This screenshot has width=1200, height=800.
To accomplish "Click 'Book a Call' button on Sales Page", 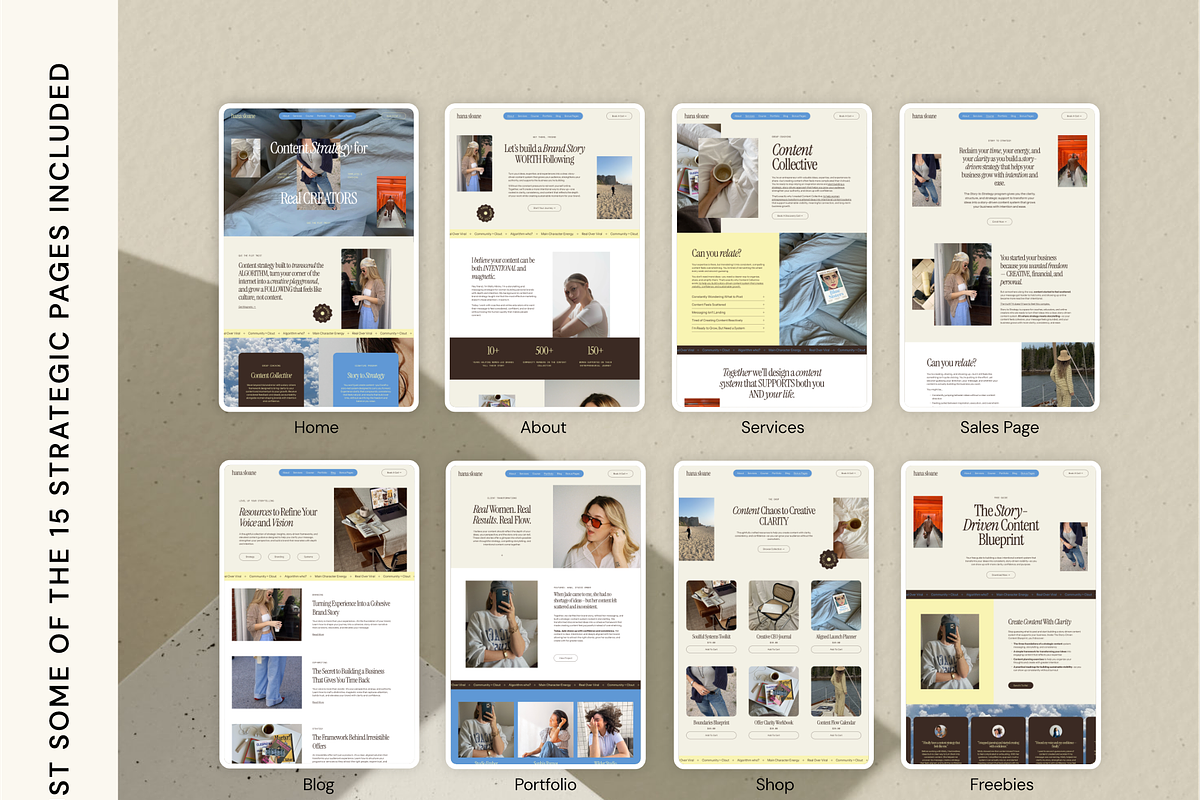I will 1076,116.
